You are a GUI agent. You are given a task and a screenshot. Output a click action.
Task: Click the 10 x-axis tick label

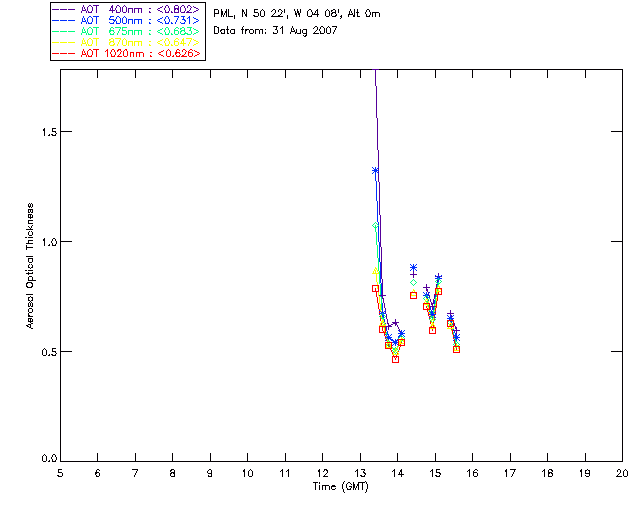tap(247, 473)
